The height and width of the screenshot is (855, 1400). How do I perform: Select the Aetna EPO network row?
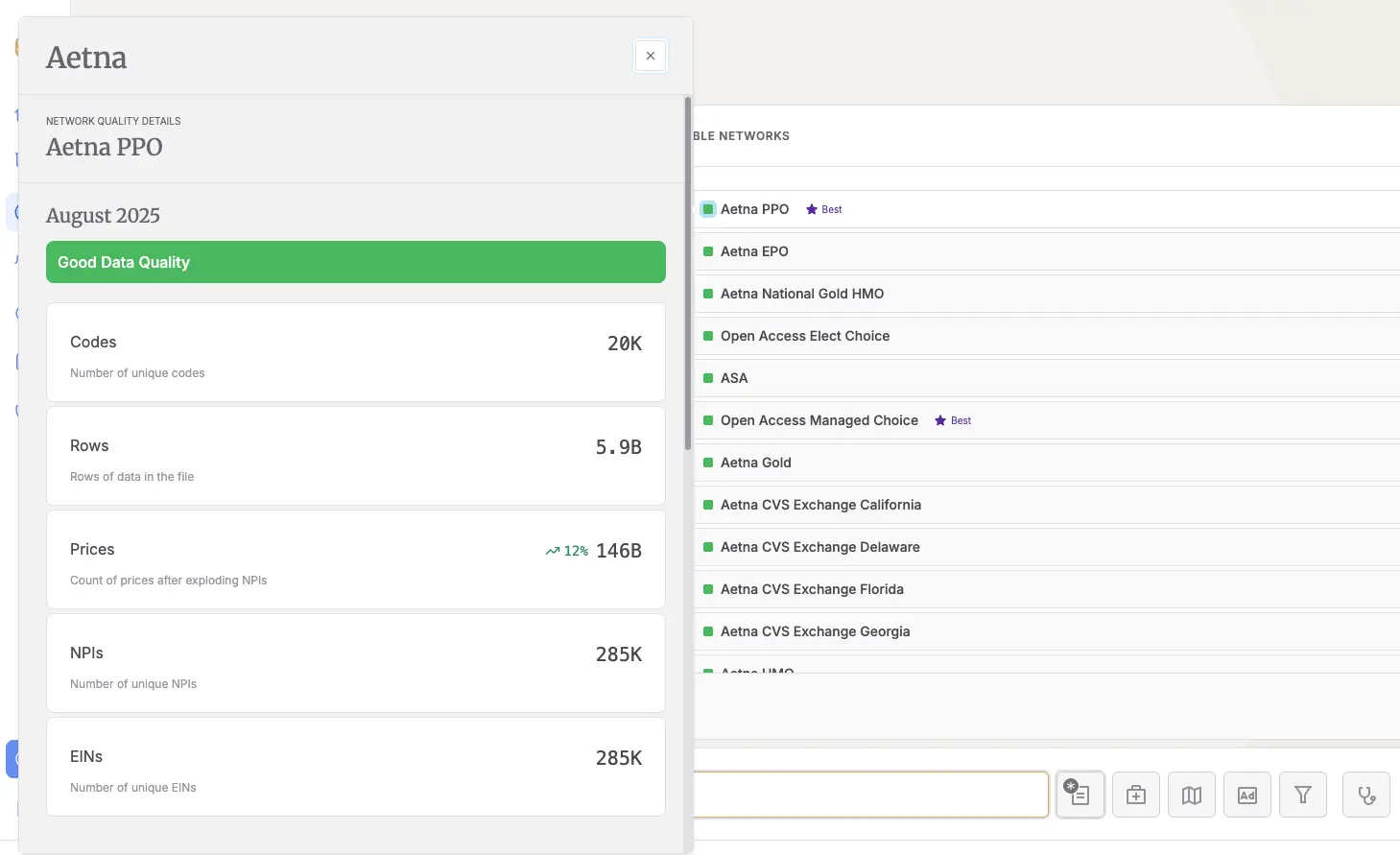click(x=1046, y=251)
